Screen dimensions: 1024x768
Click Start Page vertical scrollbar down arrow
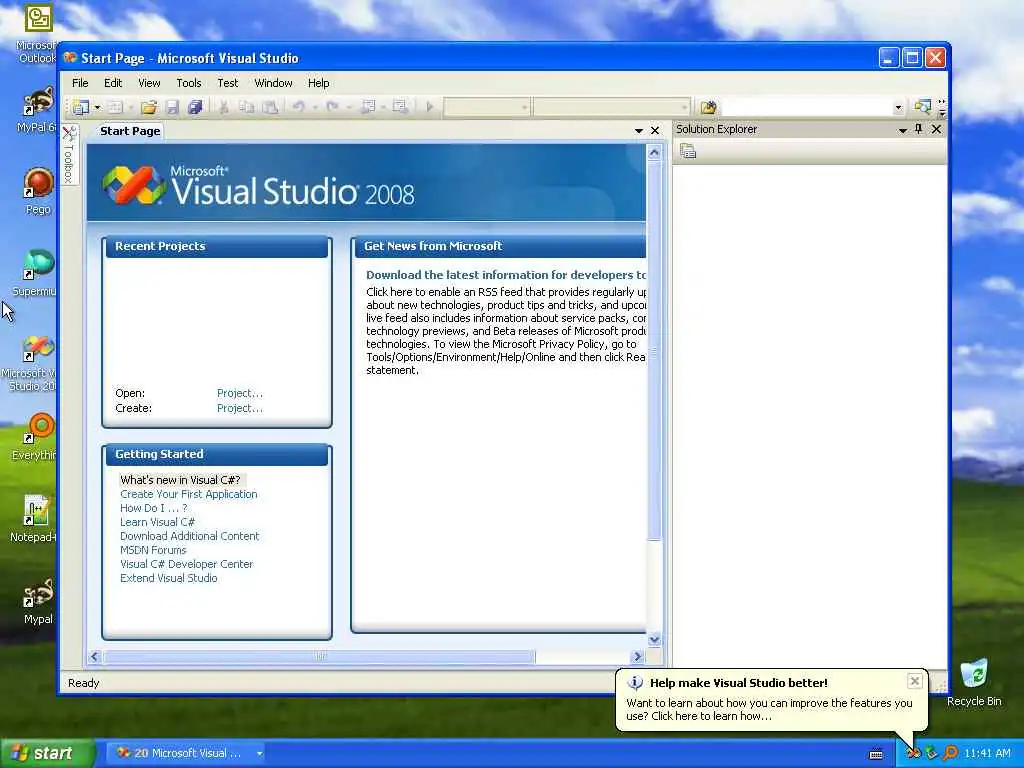pos(654,639)
